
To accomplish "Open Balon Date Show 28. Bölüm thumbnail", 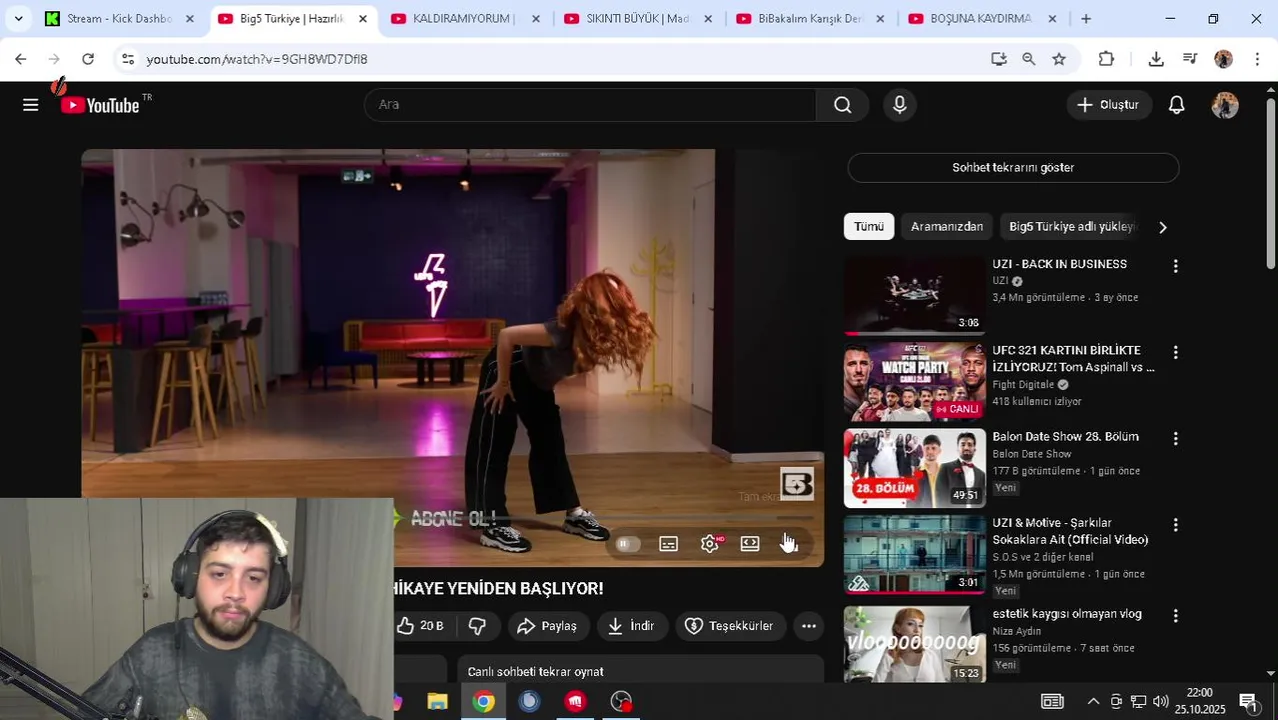I will point(915,468).
